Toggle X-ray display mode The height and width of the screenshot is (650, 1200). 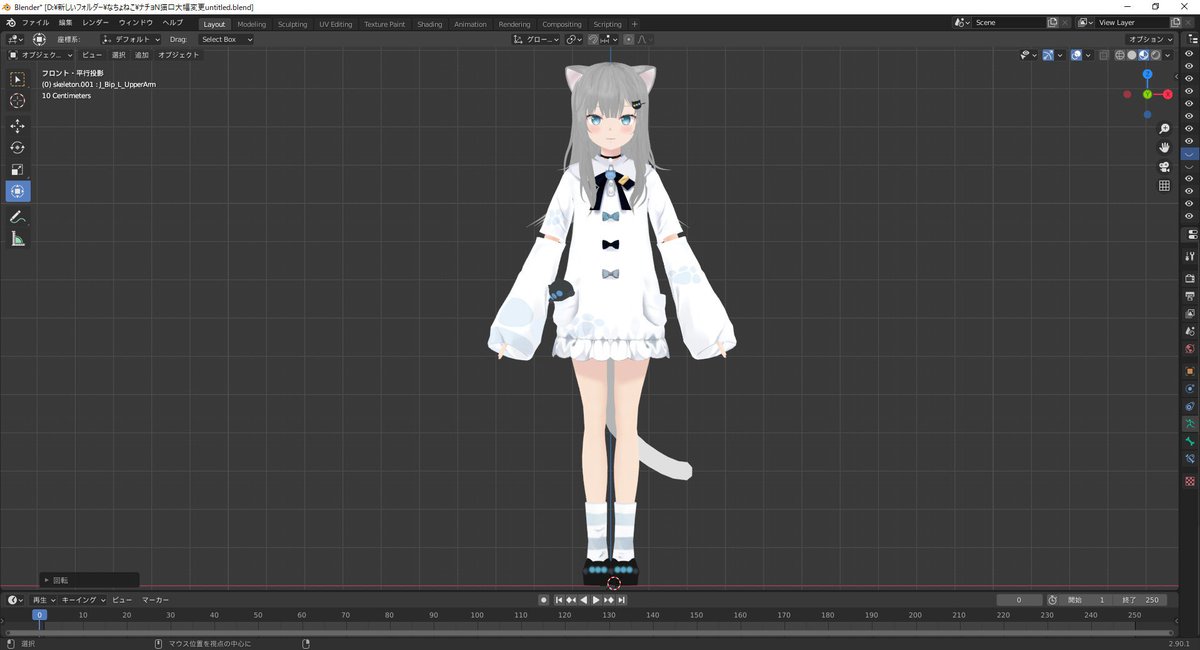pos(1104,55)
